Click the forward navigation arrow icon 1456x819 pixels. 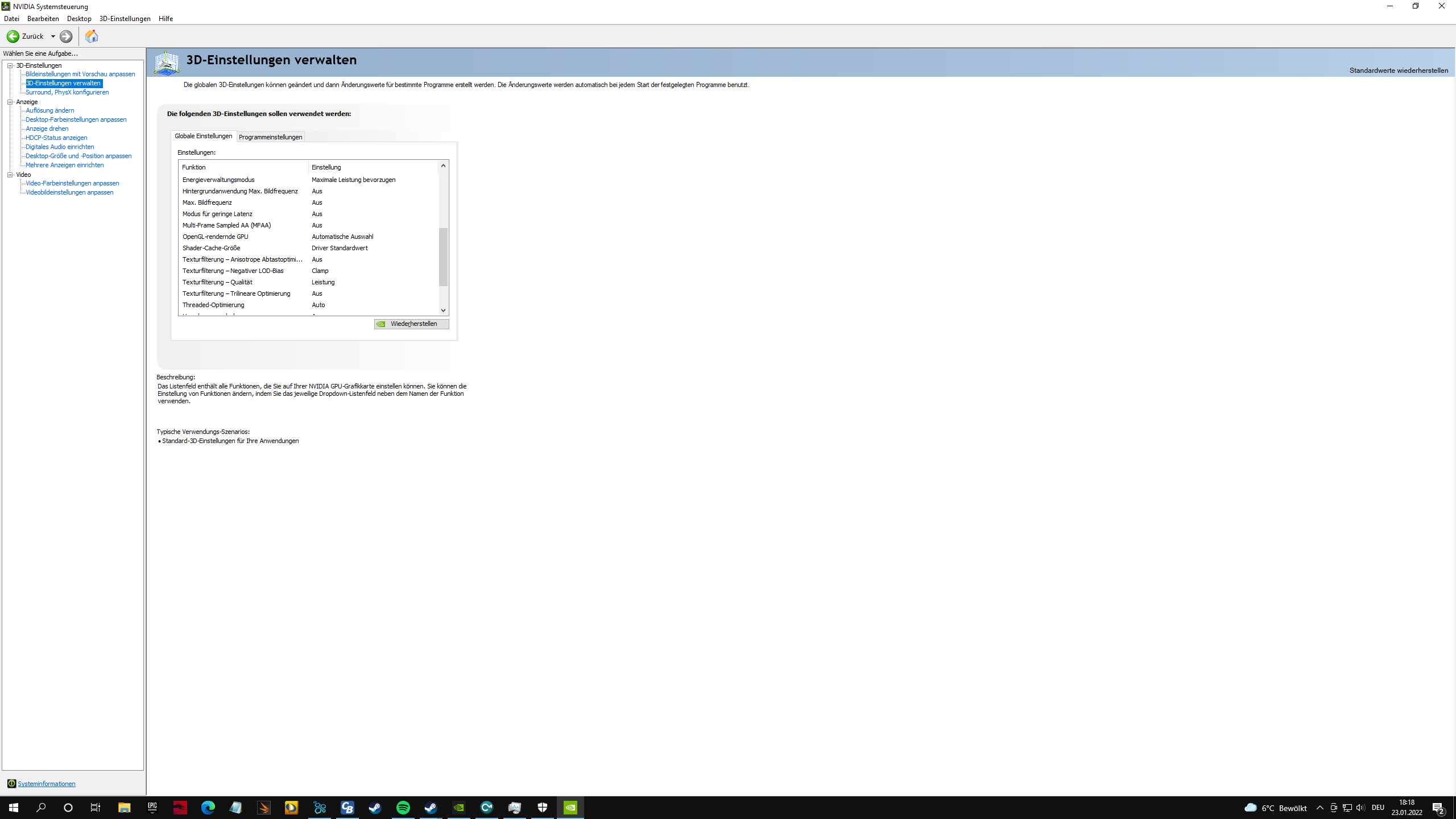pyautogui.click(x=66, y=36)
